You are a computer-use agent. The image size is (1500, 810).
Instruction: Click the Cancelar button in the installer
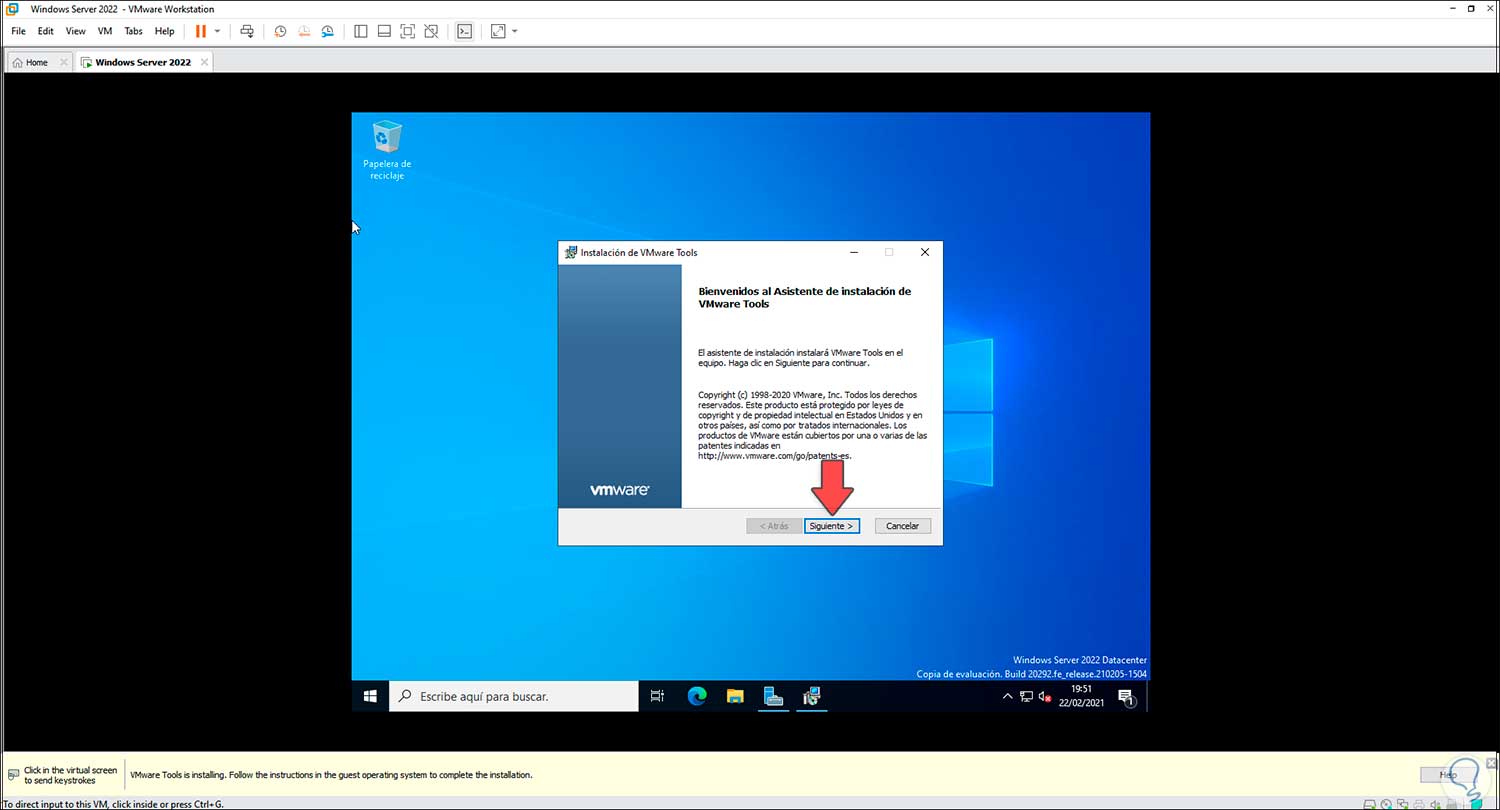903,526
